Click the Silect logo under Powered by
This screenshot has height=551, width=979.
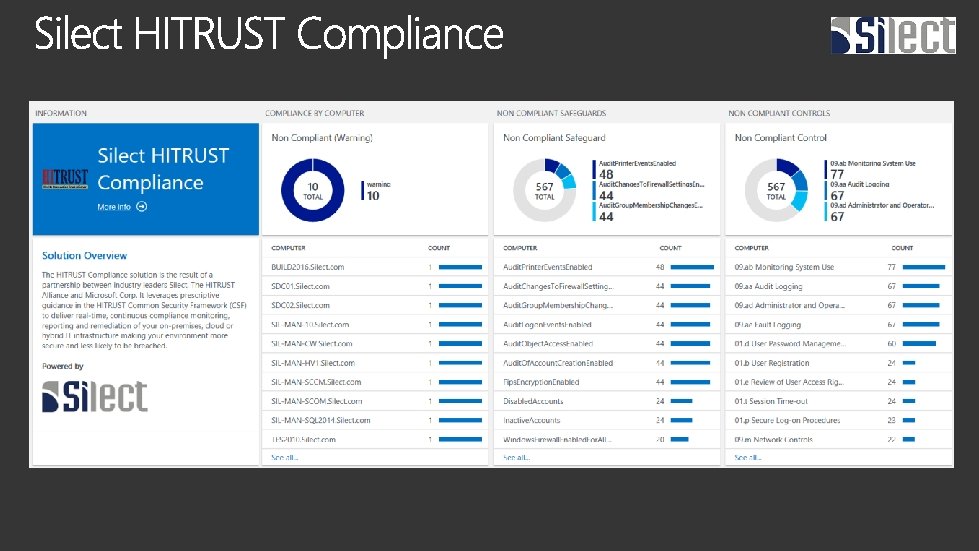point(95,396)
